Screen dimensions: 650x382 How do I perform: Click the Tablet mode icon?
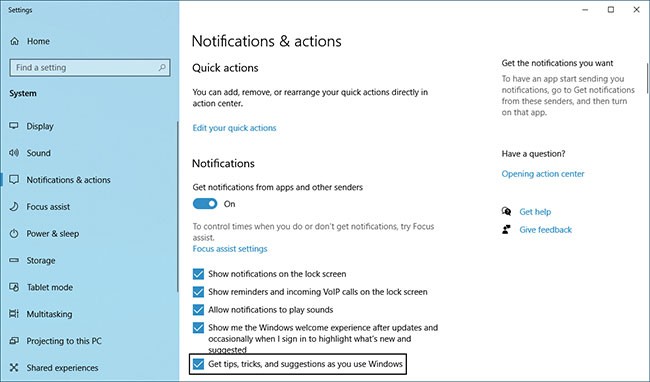(14, 287)
